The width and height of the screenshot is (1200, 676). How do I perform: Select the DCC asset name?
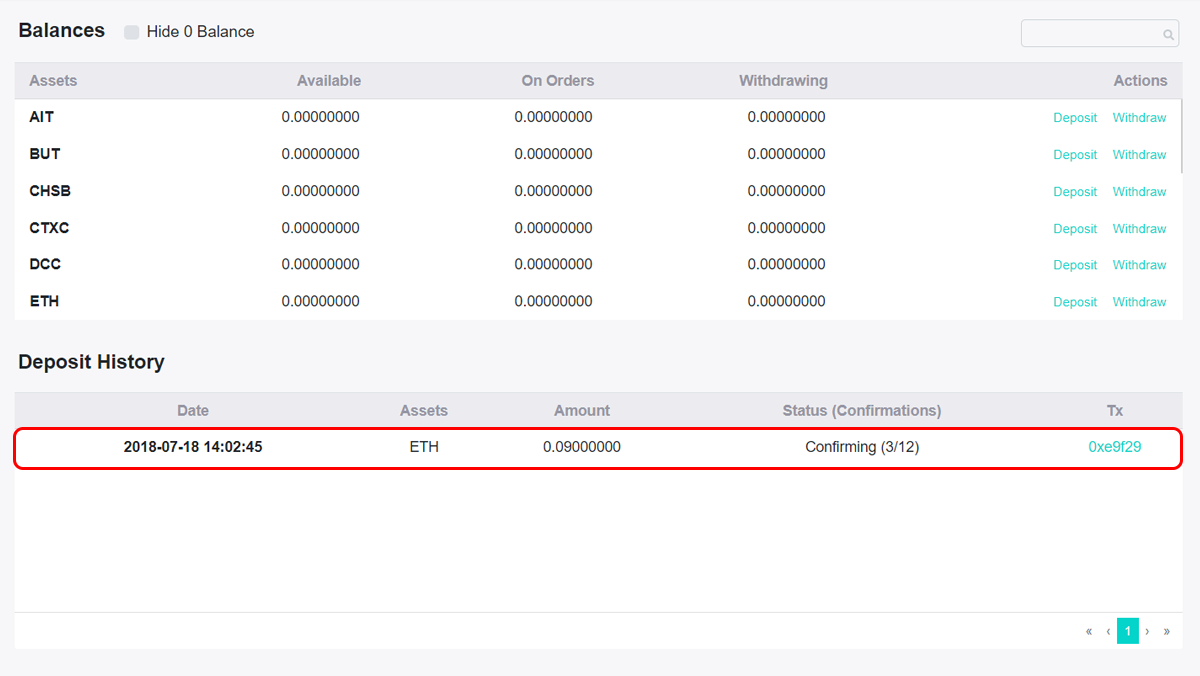(x=45, y=264)
